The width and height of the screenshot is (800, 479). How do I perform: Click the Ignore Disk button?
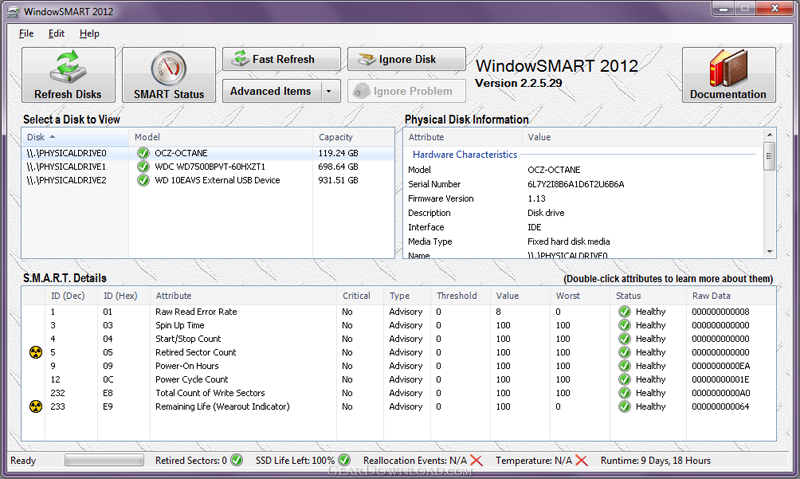coord(407,59)
